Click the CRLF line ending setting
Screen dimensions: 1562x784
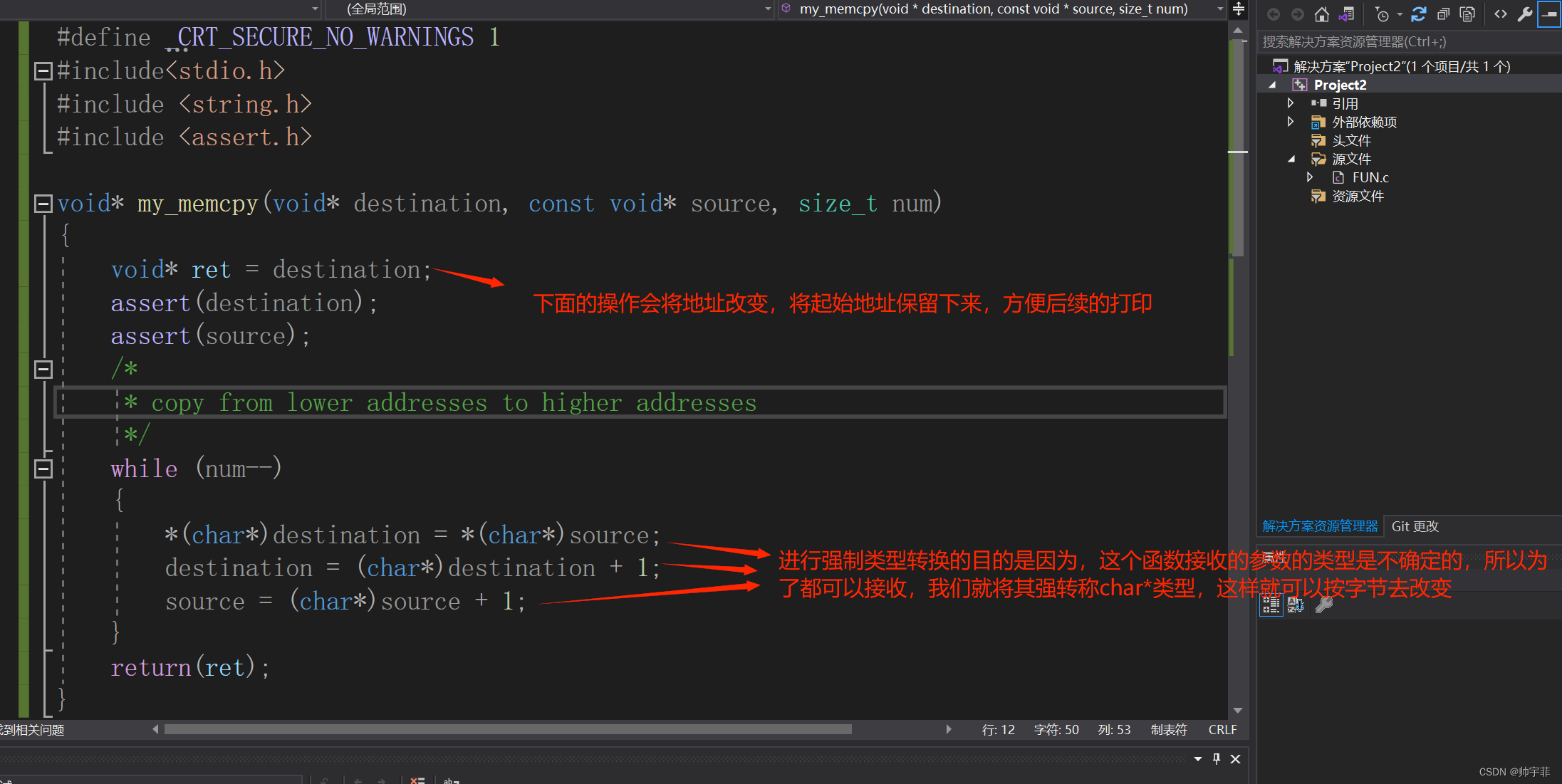coord(1222,730)
